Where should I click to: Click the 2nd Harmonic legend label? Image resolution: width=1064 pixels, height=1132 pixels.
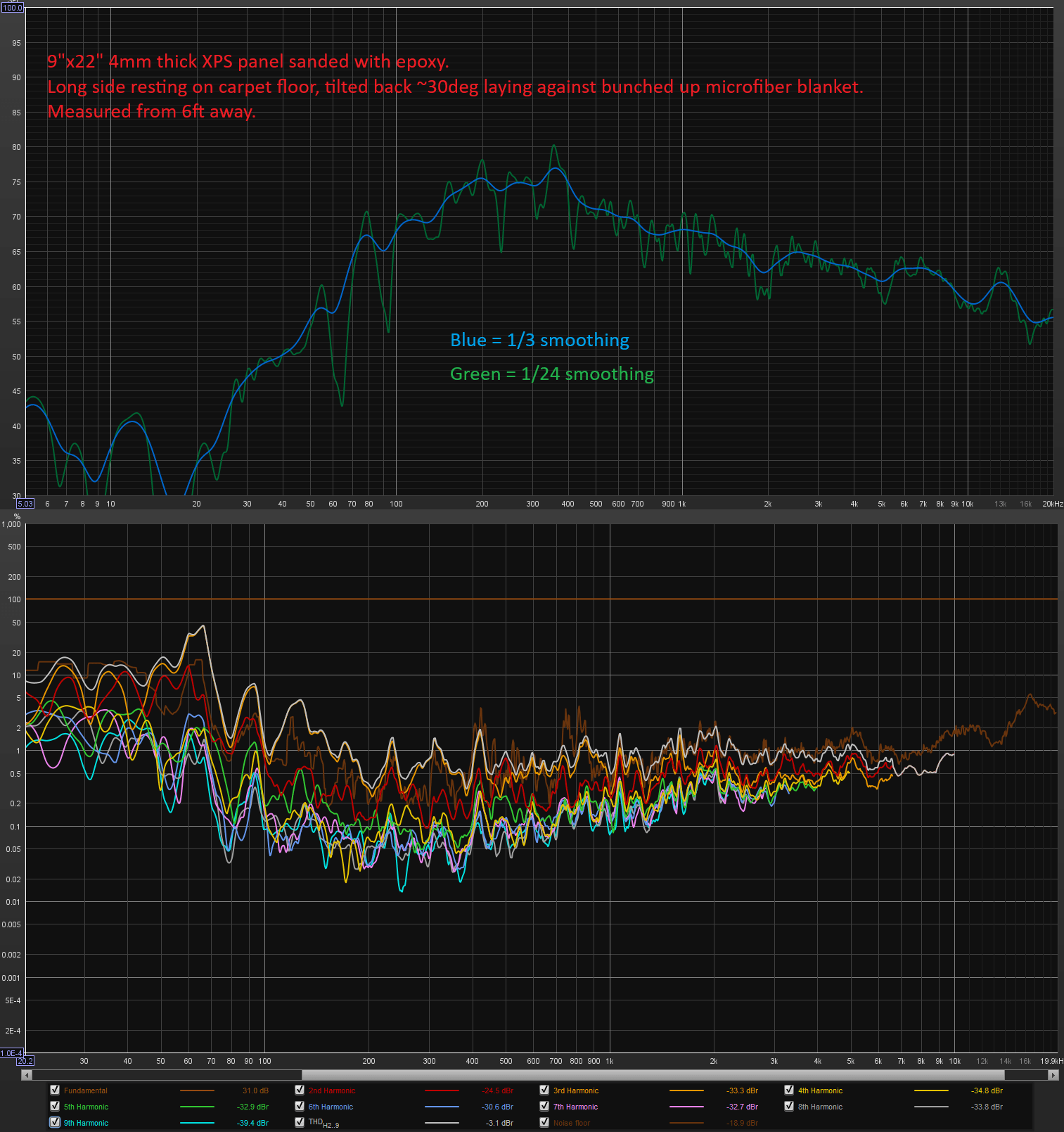click(332, 1090)
